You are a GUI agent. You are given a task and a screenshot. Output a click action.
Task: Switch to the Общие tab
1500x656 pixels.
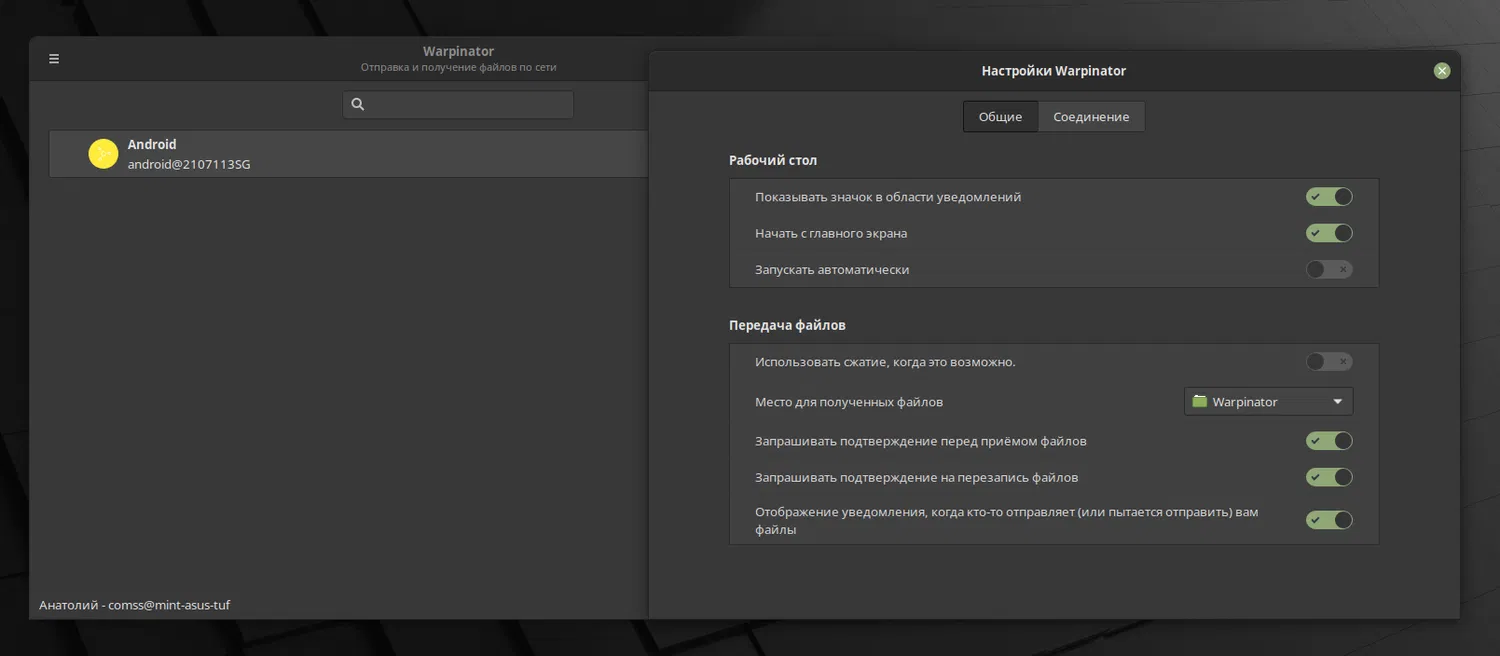[1000, 117]
